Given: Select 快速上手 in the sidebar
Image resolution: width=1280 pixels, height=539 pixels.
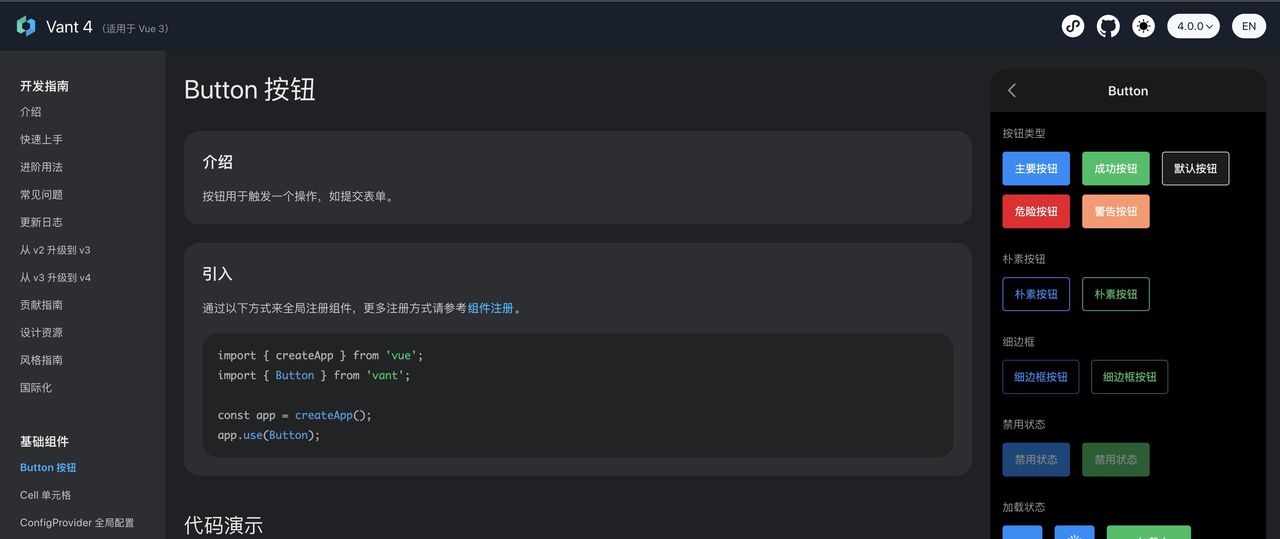Looking at the screenshot, I should (41, 140).
